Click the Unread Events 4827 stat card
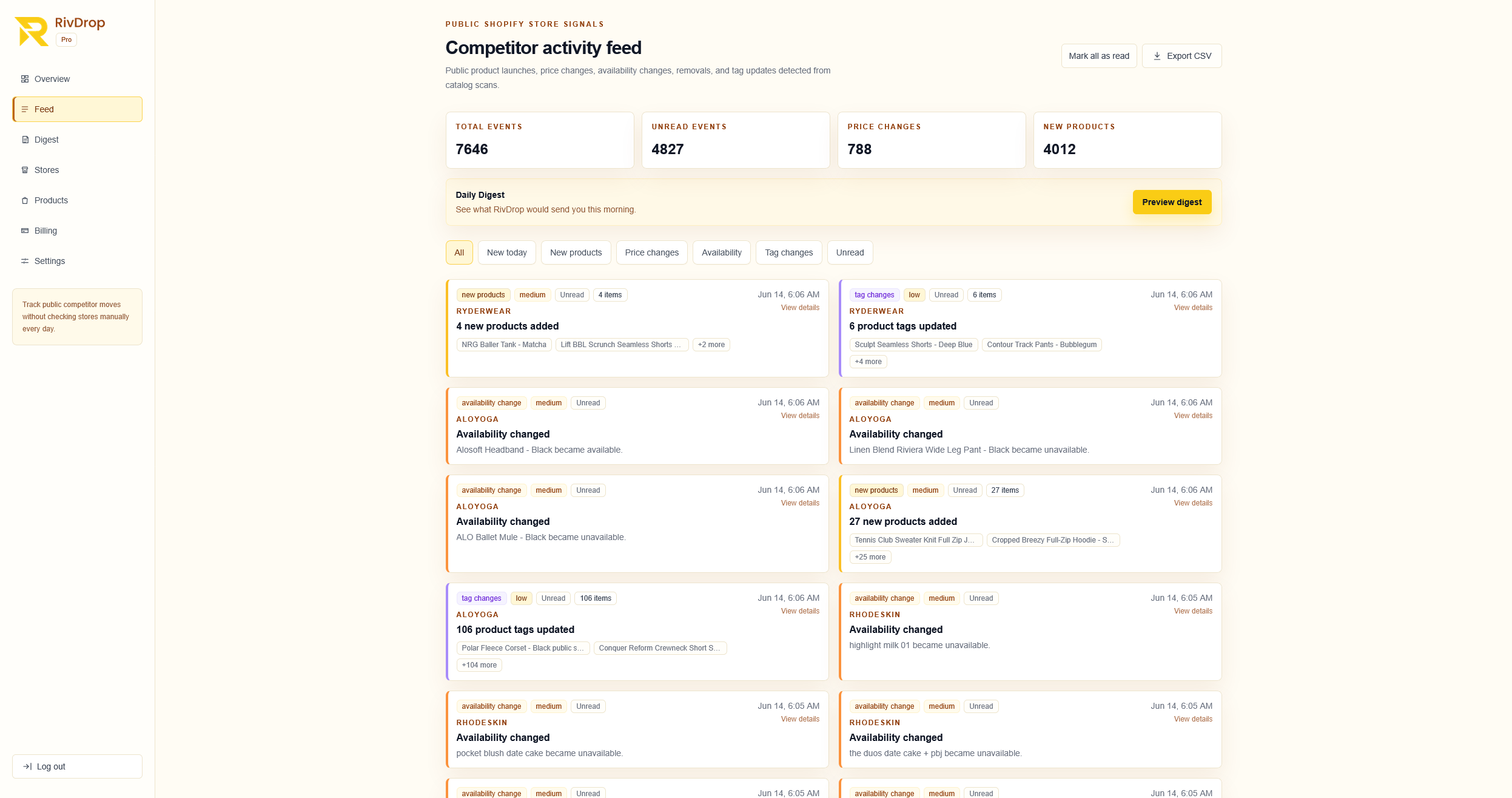 click(x=736, y=140)
